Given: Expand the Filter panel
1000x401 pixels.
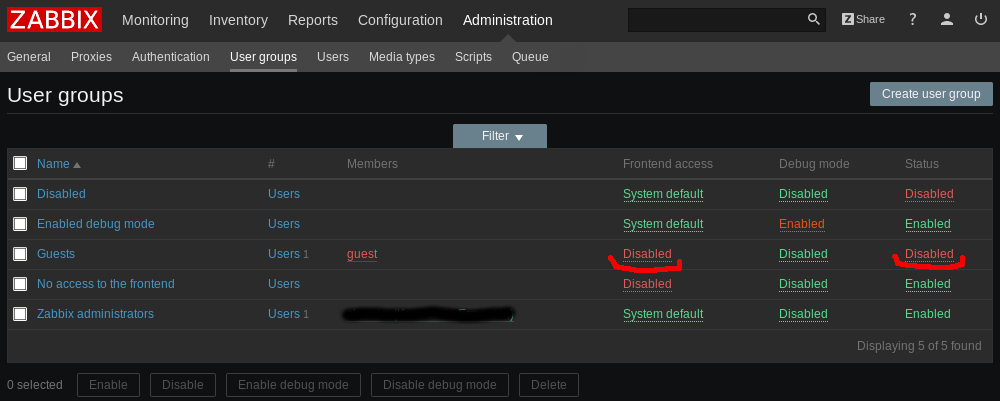Looking at the screenshot, I should click(x=500, y=136).
